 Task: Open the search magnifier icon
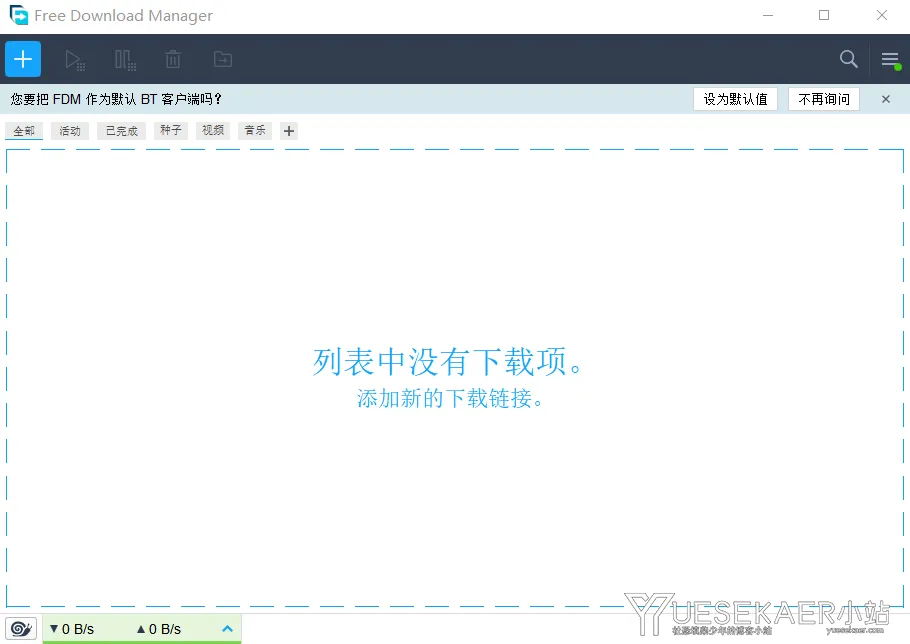point(848,59)
